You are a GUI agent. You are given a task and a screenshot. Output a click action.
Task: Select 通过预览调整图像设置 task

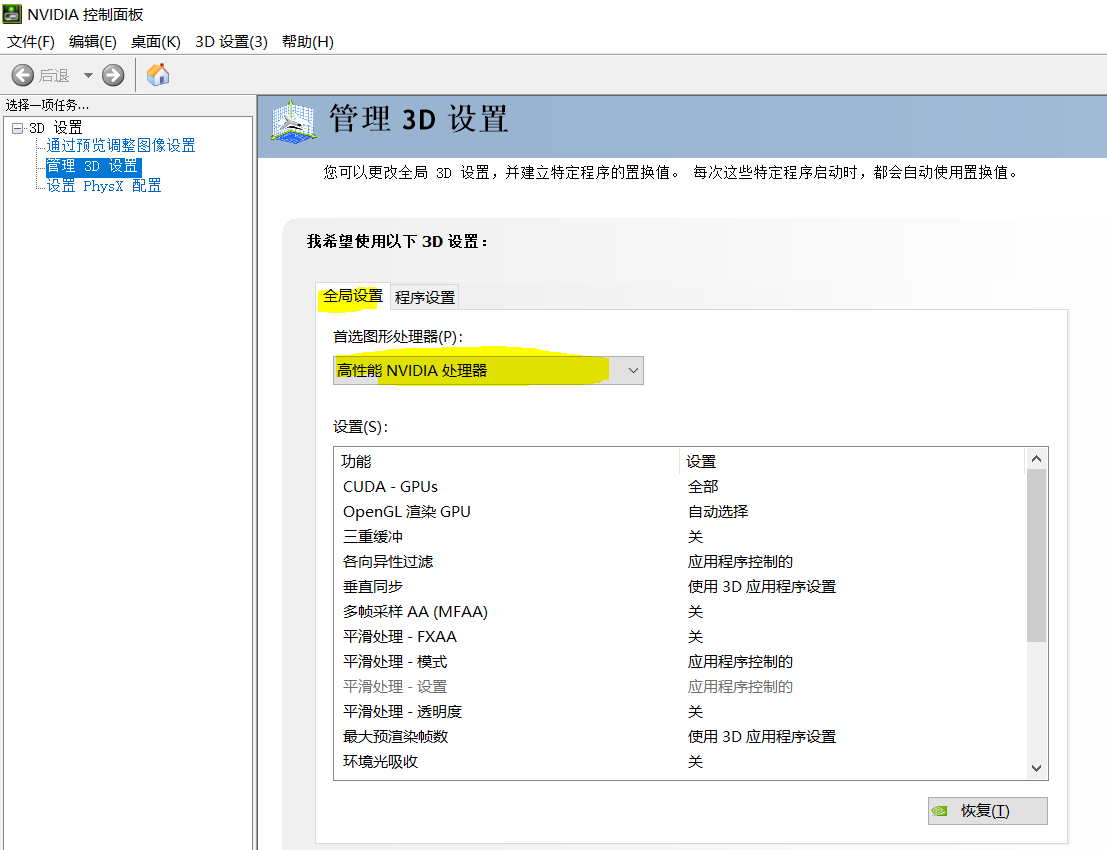pyautogui.click(x=121, y=145)
